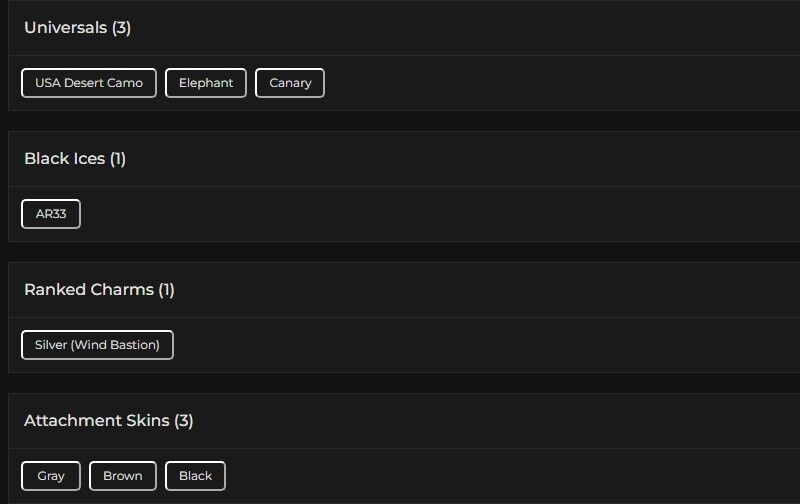800x504 pixels.
Task: Click the Silver (Wind Bastion) charm tag
Action: point(97,345)
